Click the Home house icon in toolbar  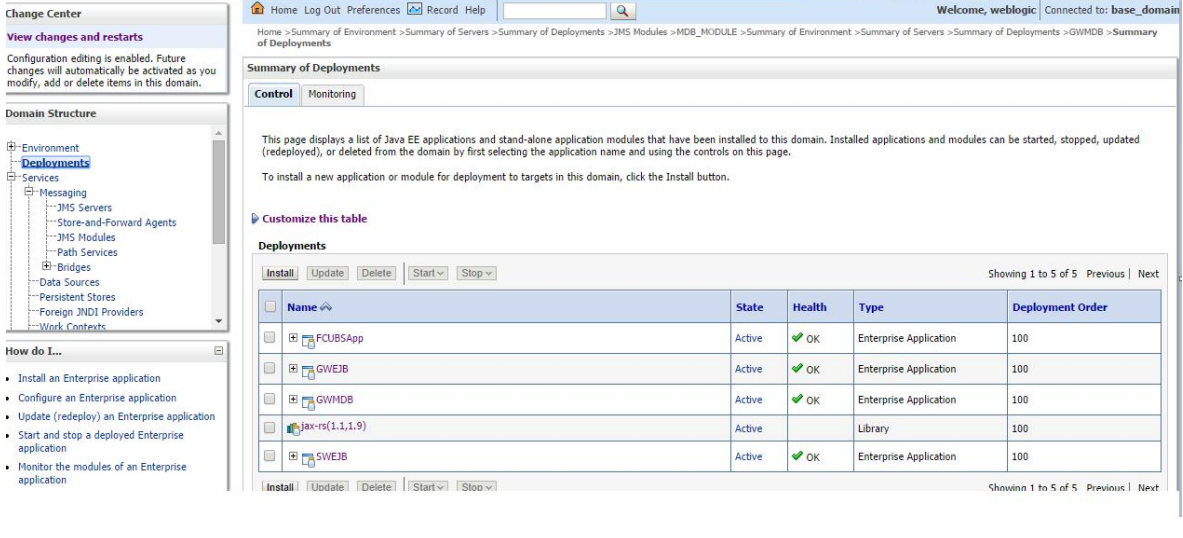coord(258,9)
